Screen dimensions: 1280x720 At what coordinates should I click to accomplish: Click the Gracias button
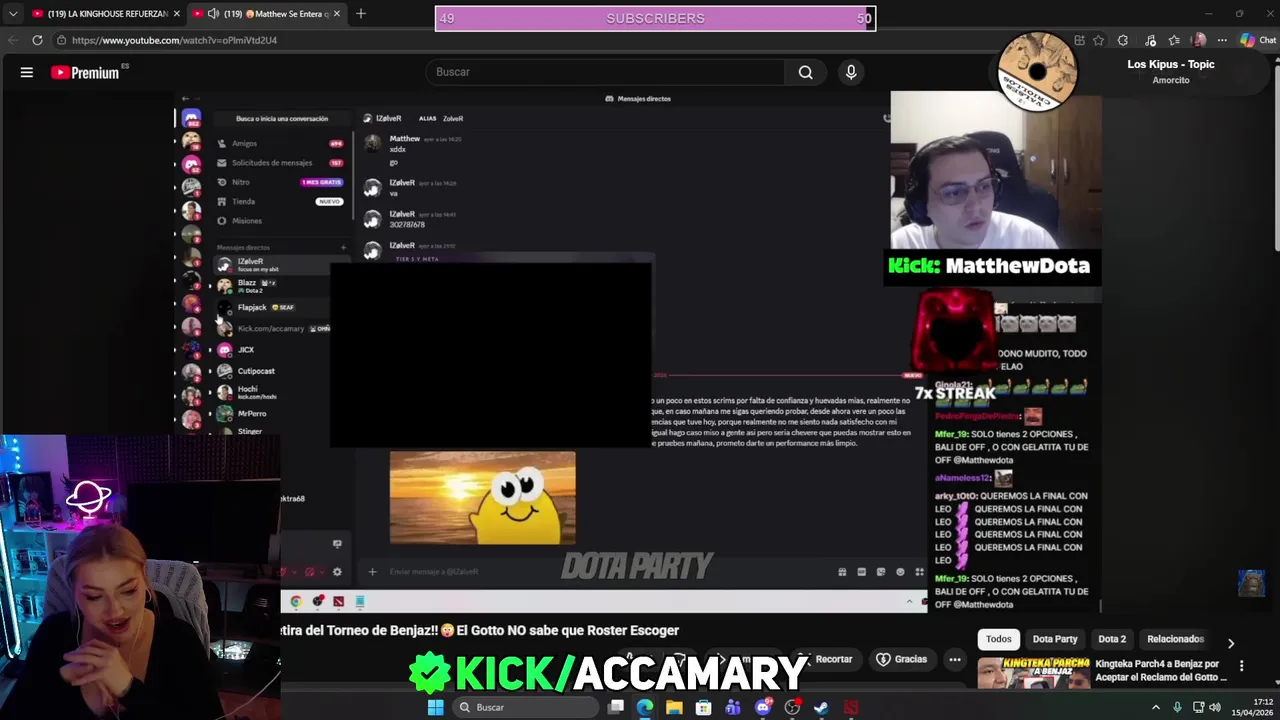tap(901, 660)
